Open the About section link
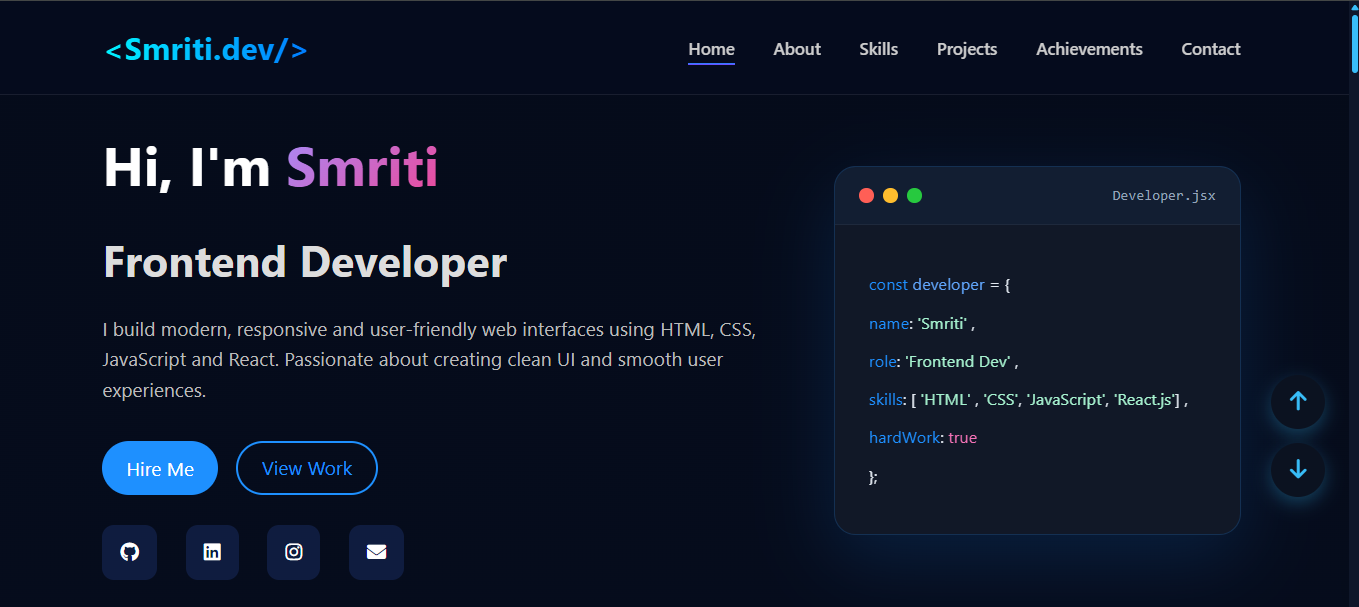This screenshot has width=1359, height=607. tap(797, 49)
